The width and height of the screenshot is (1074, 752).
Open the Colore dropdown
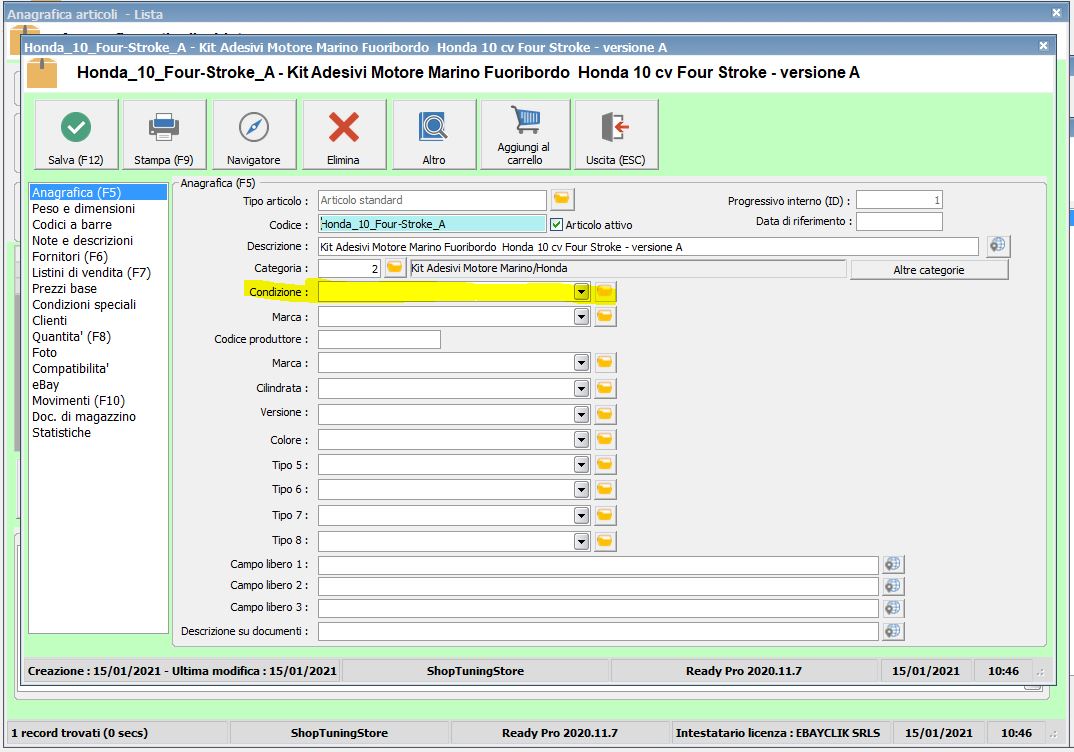582,440
